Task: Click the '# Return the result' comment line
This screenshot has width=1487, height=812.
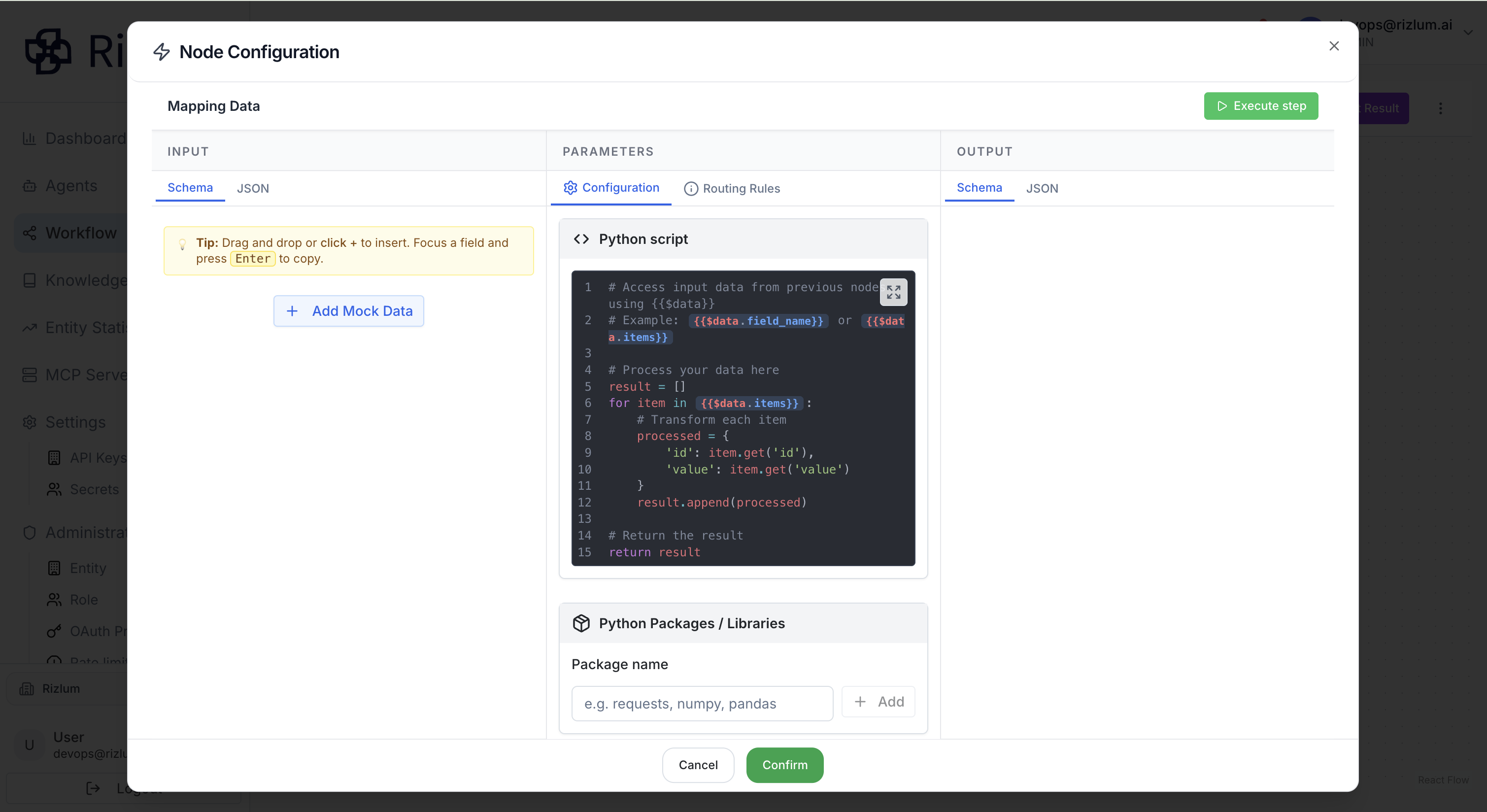Action: coord(676,536)
